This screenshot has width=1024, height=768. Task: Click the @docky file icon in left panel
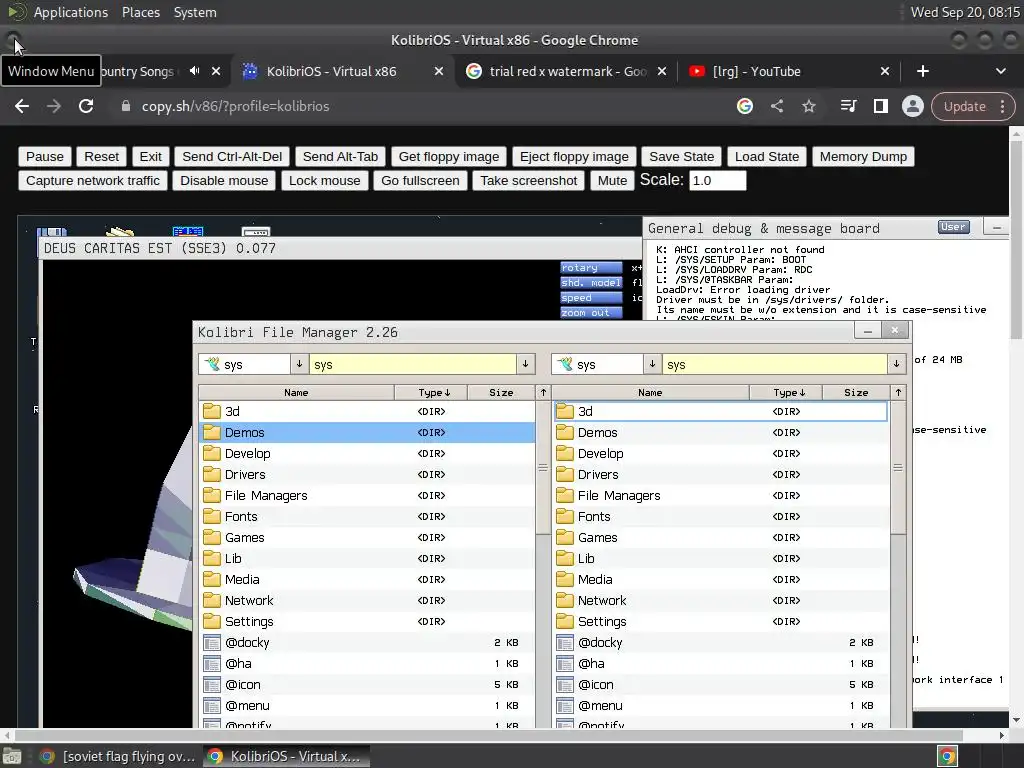(x=212, y=643)
